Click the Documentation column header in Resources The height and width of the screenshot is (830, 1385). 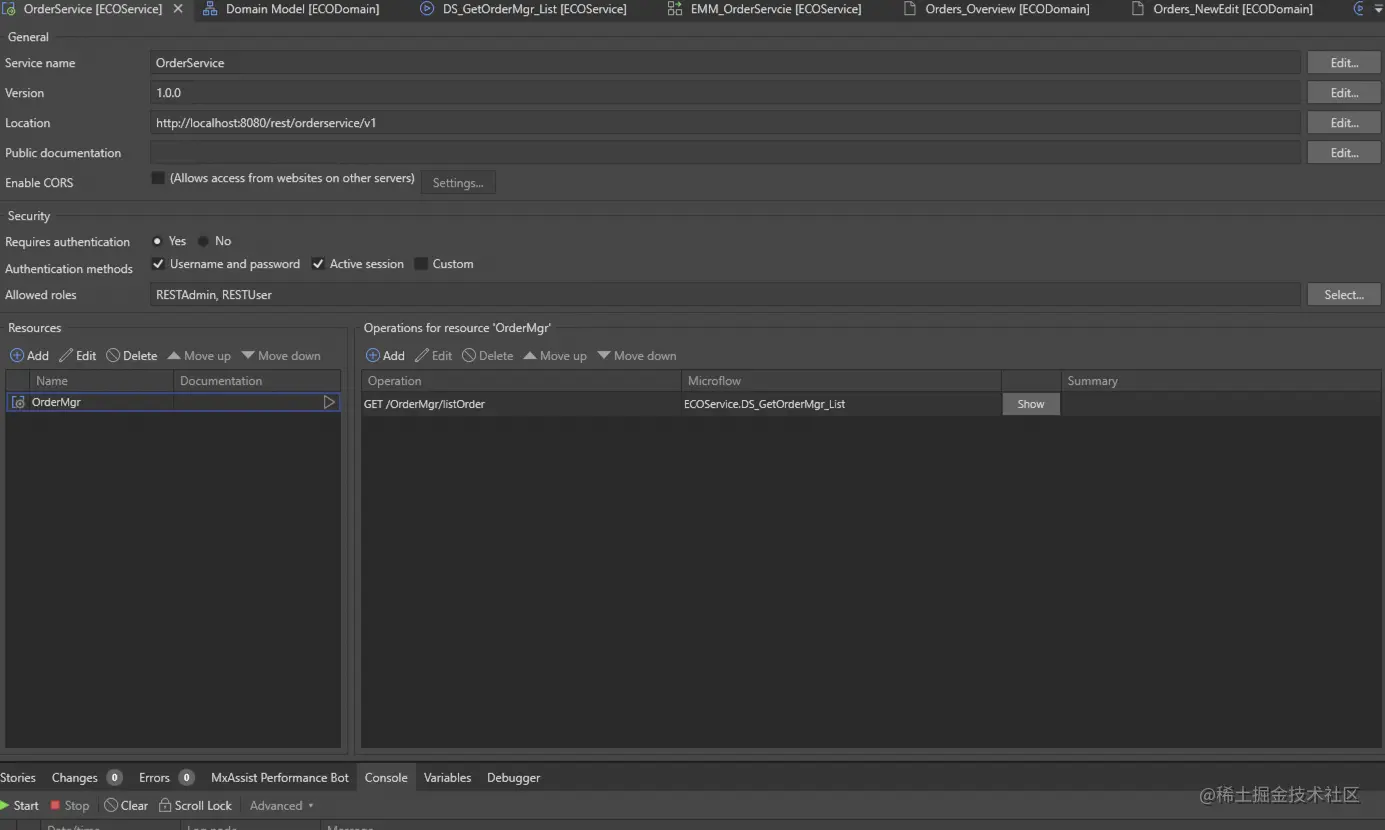pos(257,381)
